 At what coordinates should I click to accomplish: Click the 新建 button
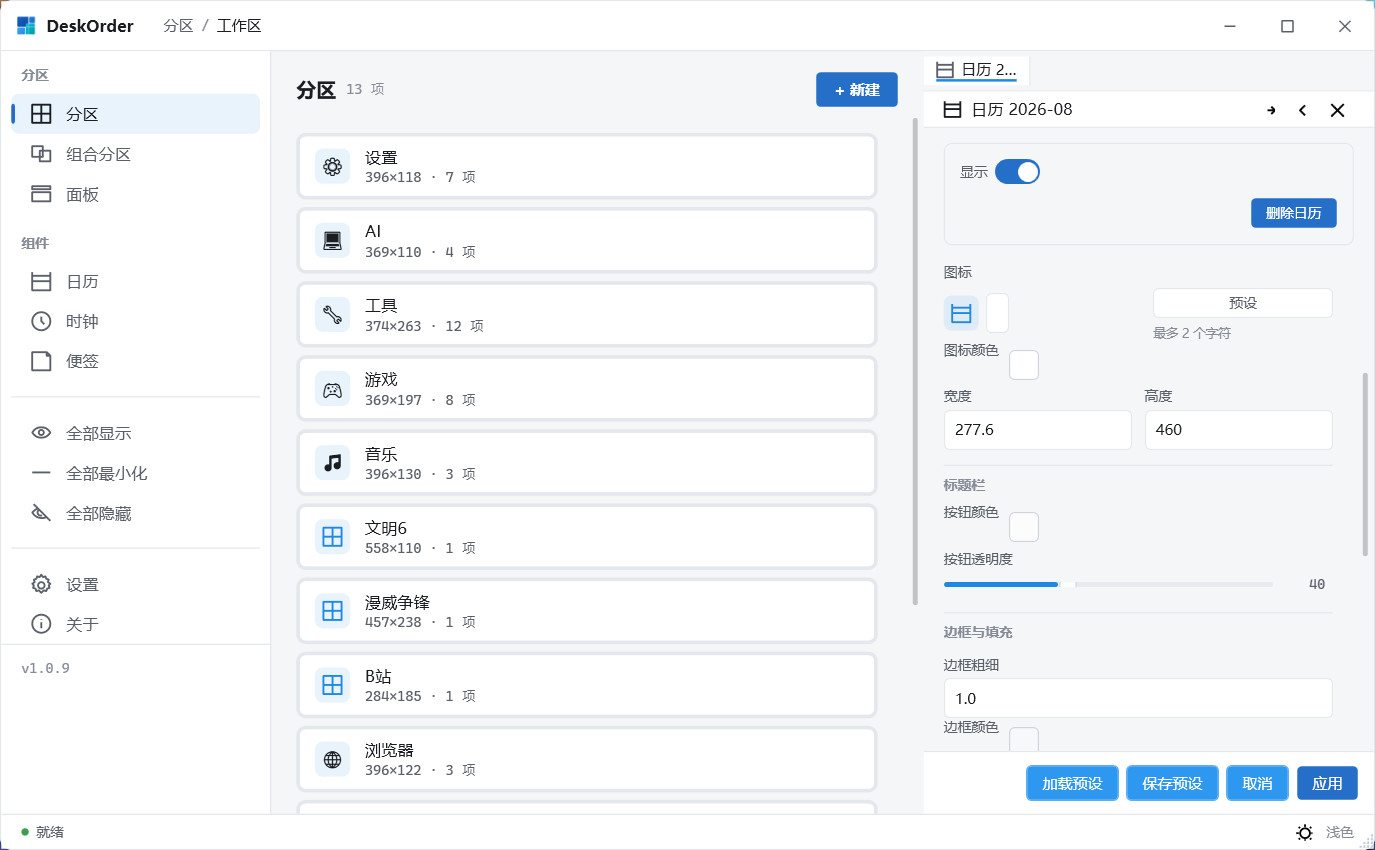coord(857,90)
